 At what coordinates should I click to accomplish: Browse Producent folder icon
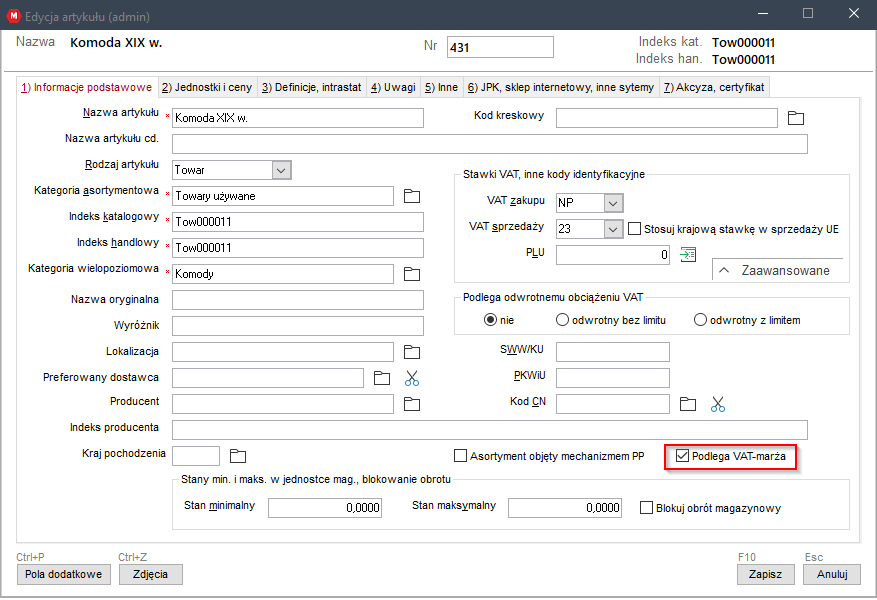click(x=412, y=404)
